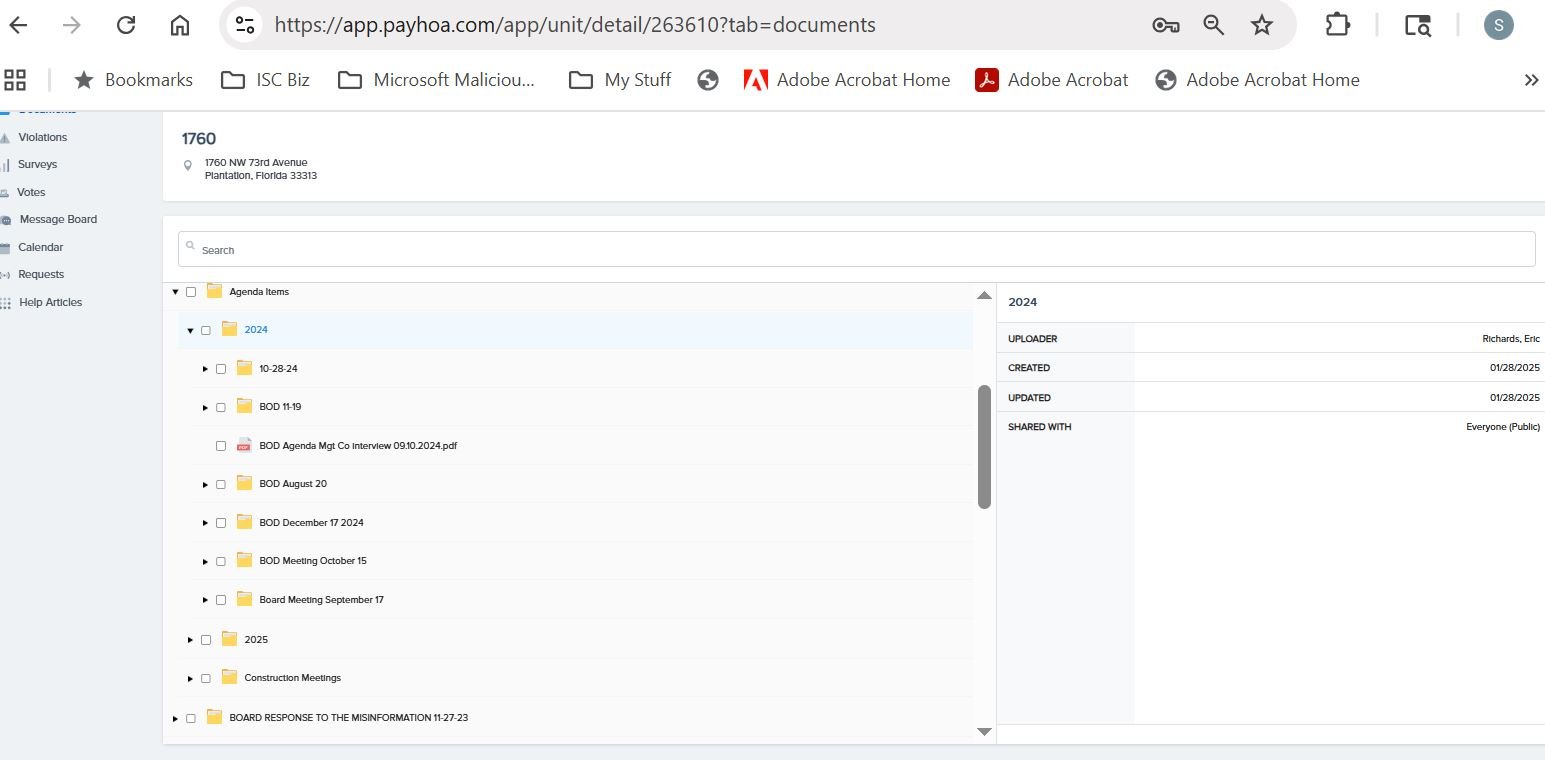The image size is (1545, 760).
Task: Expand the Construction Meetings folder
Action: click(190, 679)
